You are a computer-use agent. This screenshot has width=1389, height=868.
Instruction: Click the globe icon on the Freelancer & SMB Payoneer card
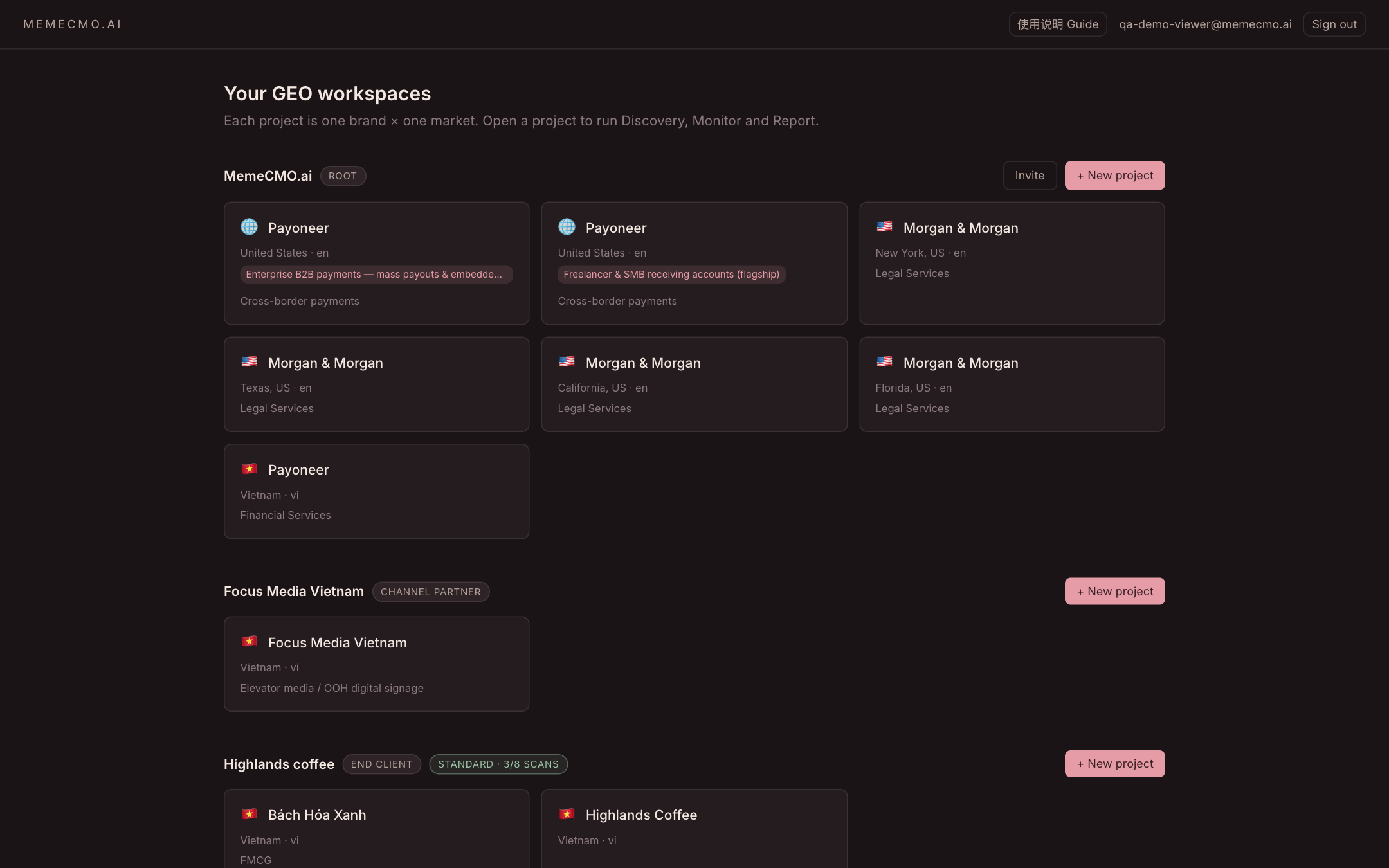567,227
